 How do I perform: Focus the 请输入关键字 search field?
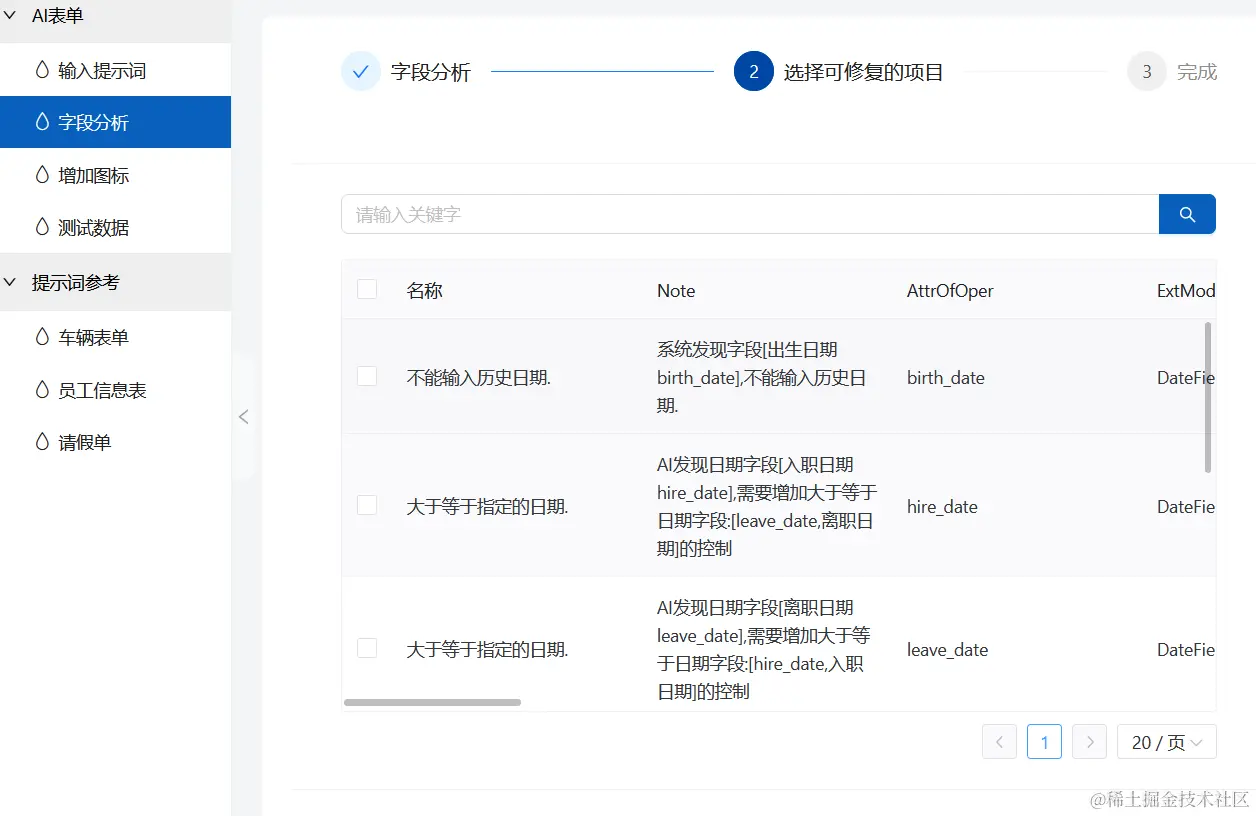click(x=750, y=214)
